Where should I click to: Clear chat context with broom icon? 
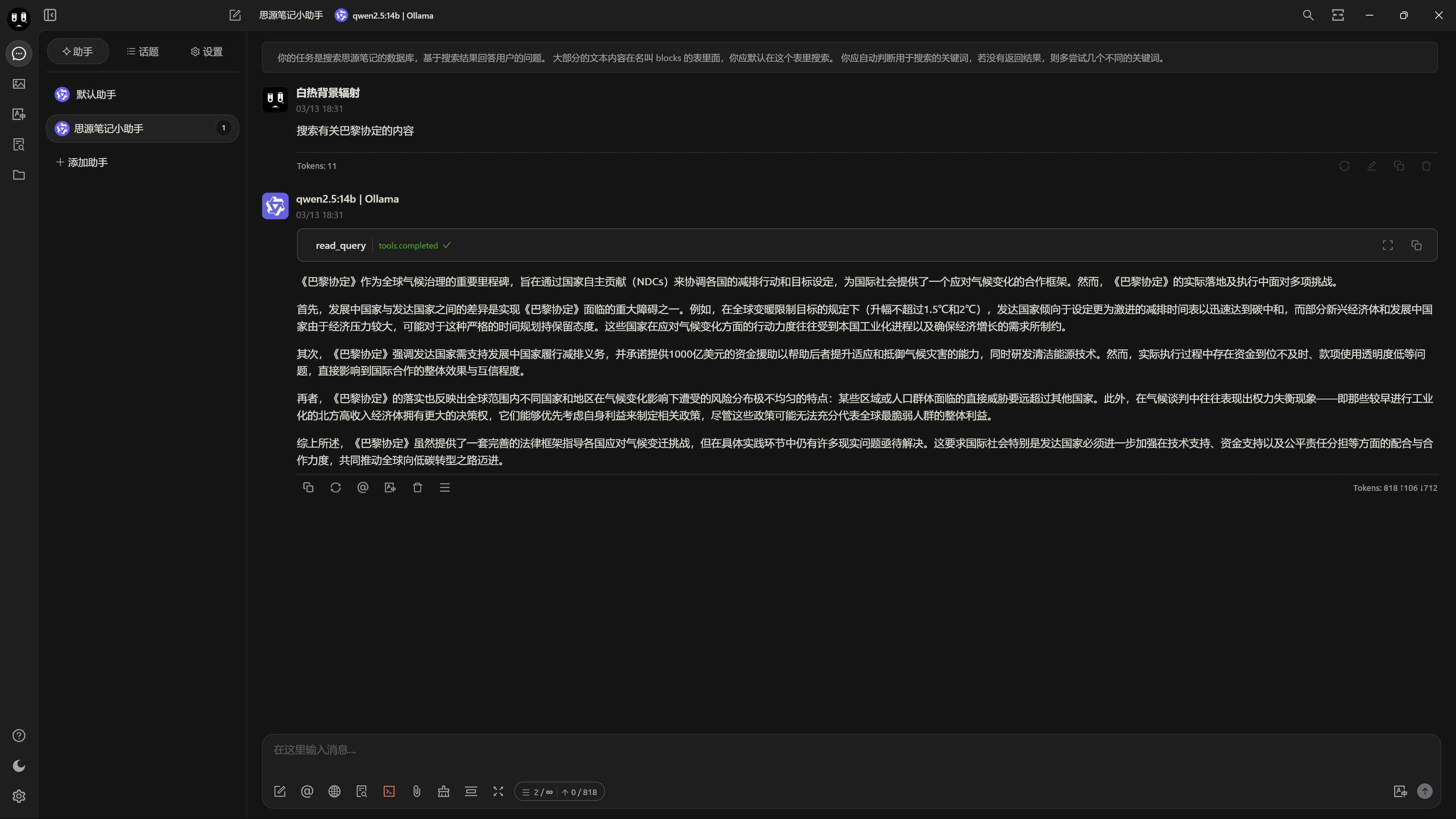click(444, 791)
